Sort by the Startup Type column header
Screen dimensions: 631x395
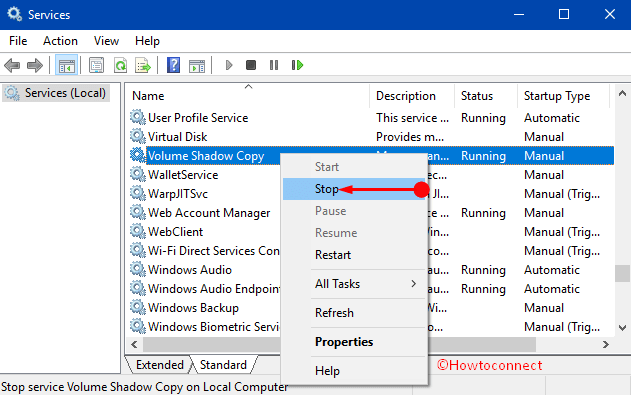click(563, 96)
